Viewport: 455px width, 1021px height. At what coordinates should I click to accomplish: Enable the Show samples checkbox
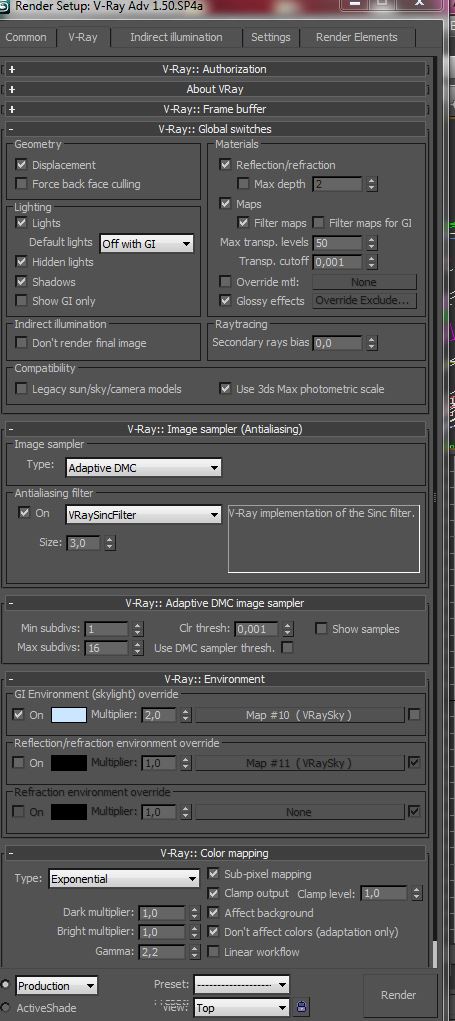coord(321,628)
